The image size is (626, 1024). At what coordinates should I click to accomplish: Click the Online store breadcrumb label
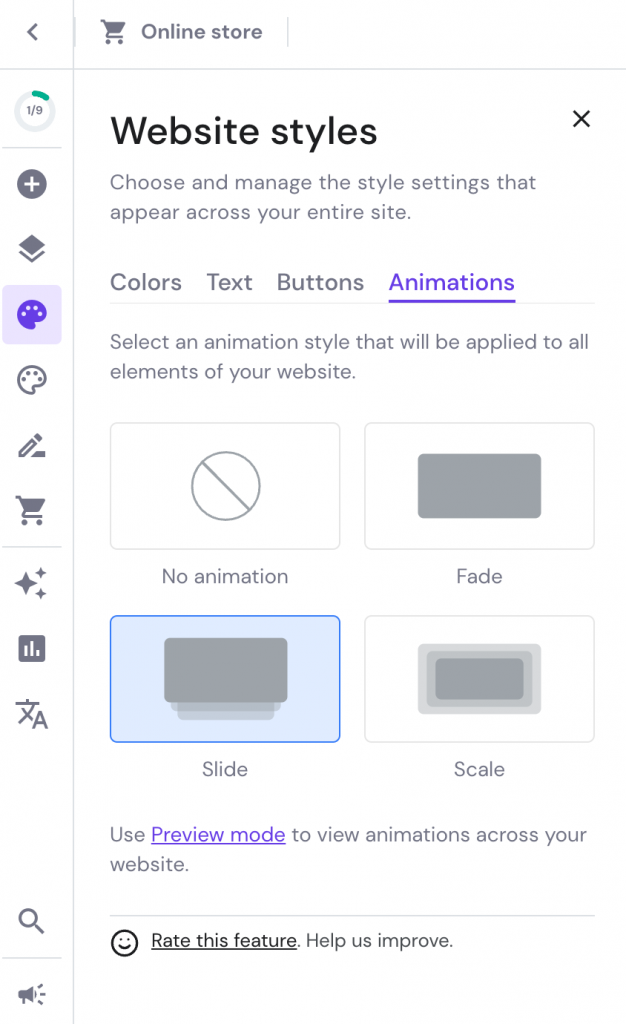[200, 31]
